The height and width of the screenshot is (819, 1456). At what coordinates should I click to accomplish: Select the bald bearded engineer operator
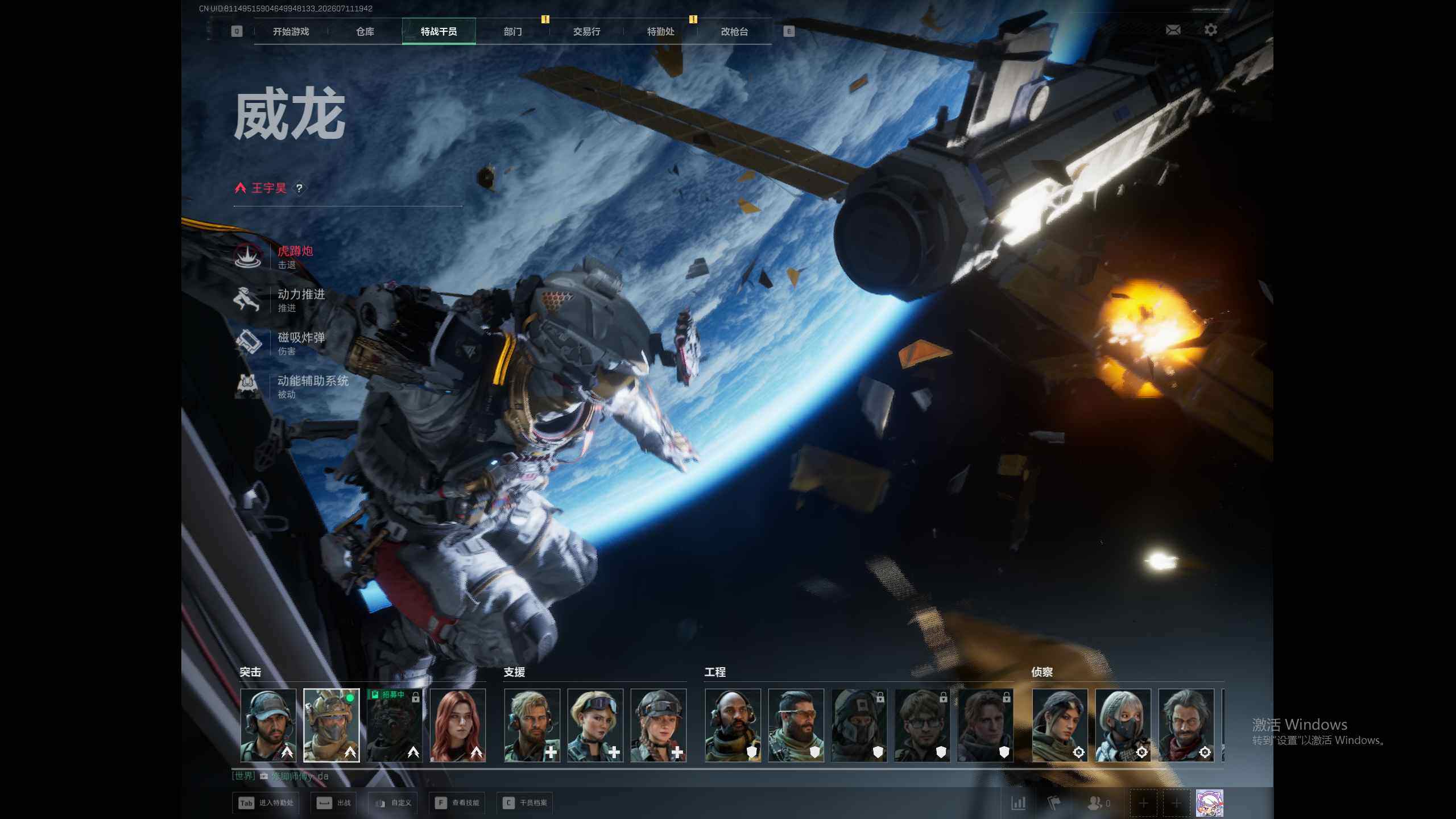pos(733,725)
